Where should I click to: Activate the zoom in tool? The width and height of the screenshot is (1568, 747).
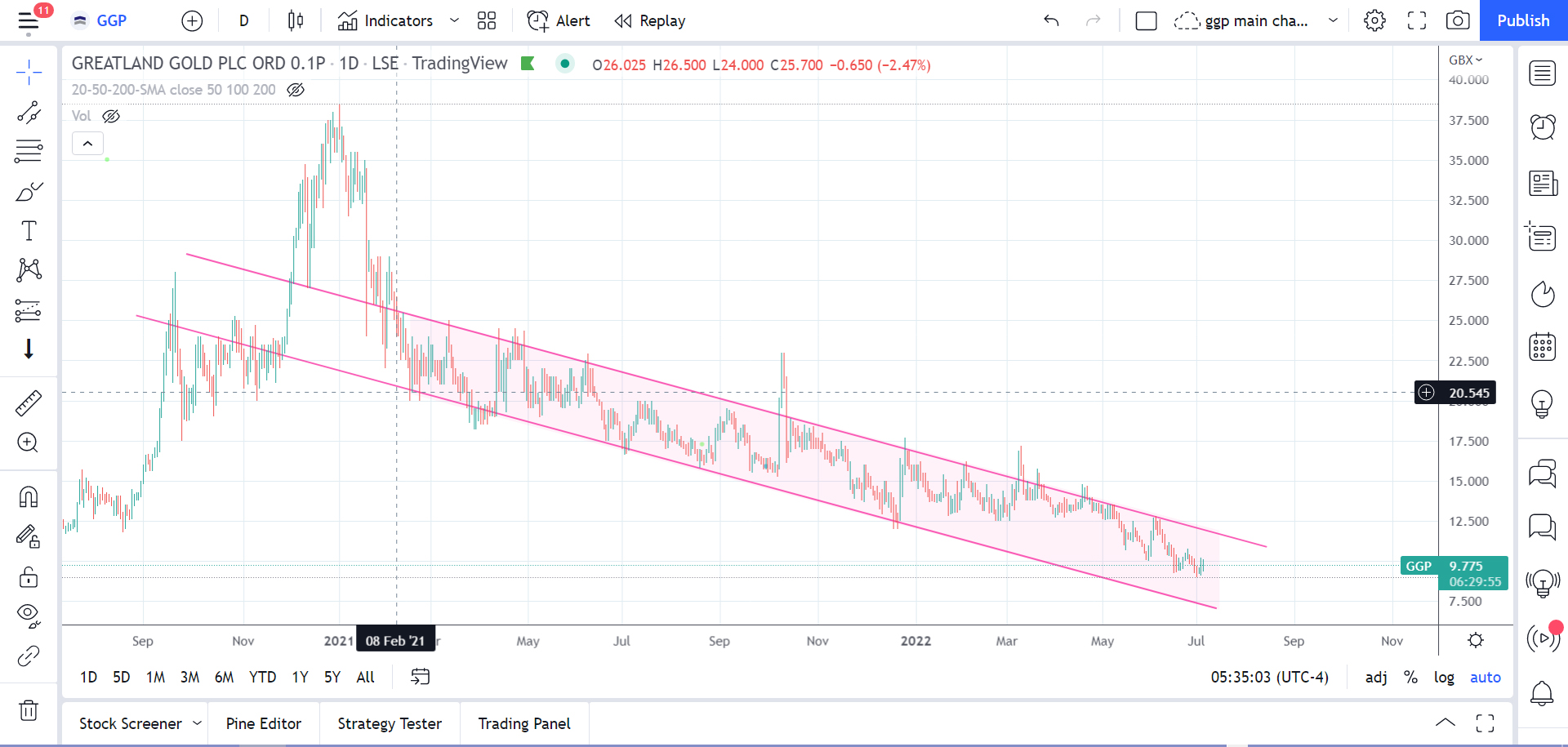29,442
